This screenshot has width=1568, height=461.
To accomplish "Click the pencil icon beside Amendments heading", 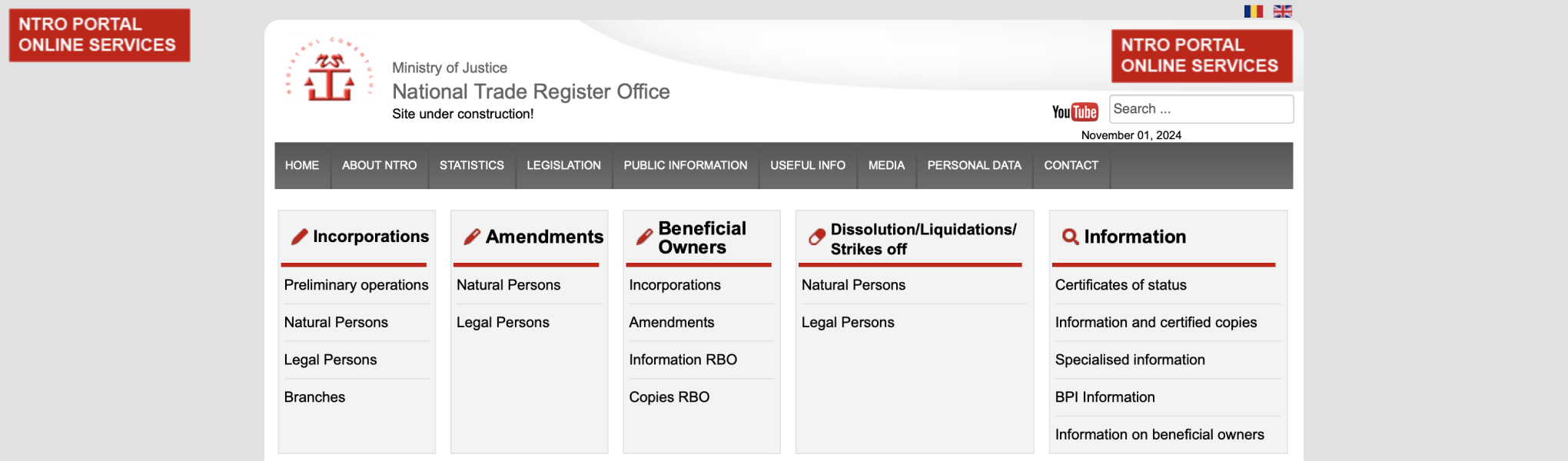I will pyautogui.click(x=472, y=237).
